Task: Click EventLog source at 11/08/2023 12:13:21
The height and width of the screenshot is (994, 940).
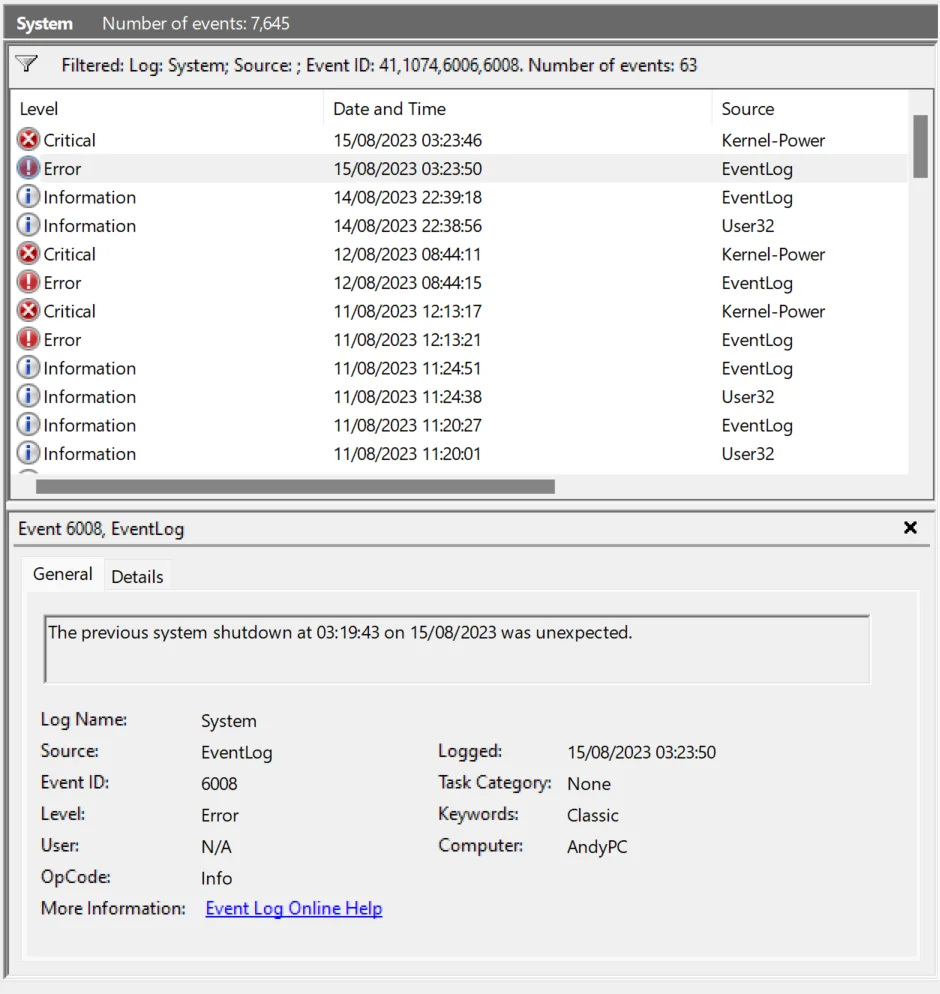Action: tap(757, 340)
